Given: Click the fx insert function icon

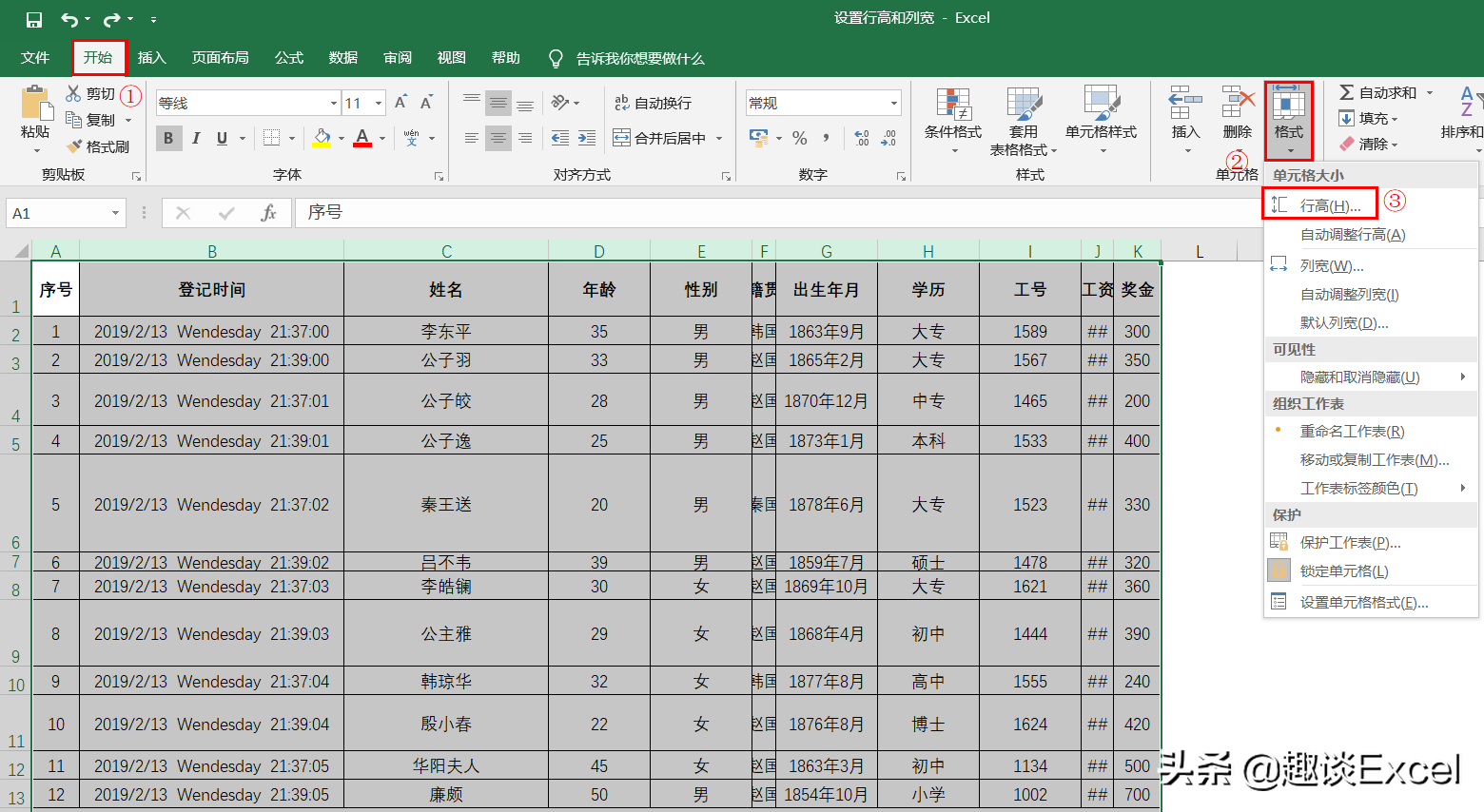Looking at the screenshot, I should tap(268, 213).
